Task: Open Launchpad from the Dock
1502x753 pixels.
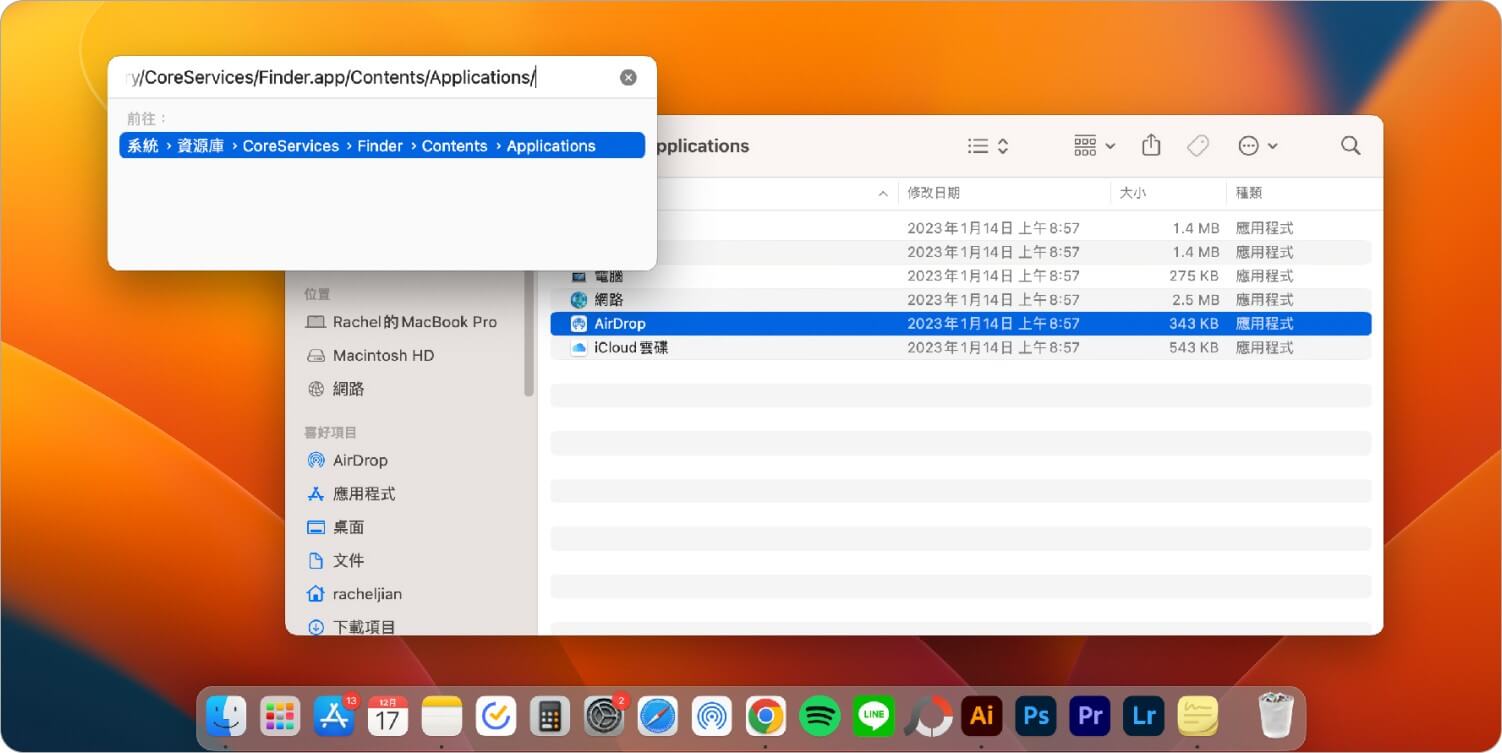Action: [x=280, y=716]
